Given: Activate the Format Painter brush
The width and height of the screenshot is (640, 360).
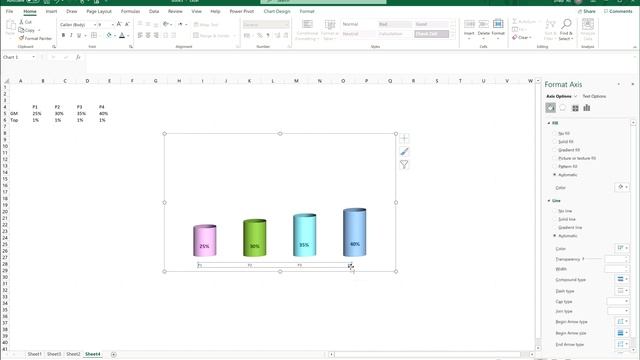Looking at the screenshot, I should click(22, 38).
